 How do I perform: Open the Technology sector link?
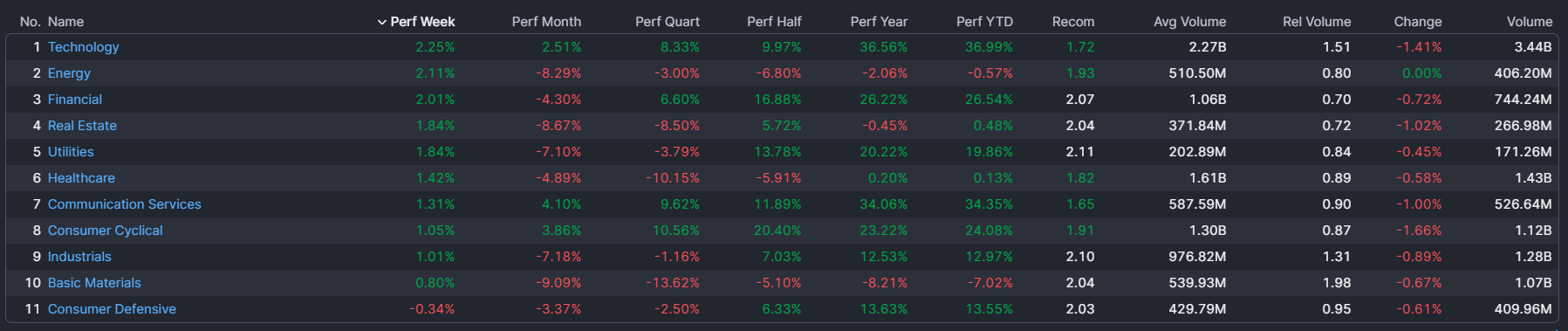click(x=83, y=47)
